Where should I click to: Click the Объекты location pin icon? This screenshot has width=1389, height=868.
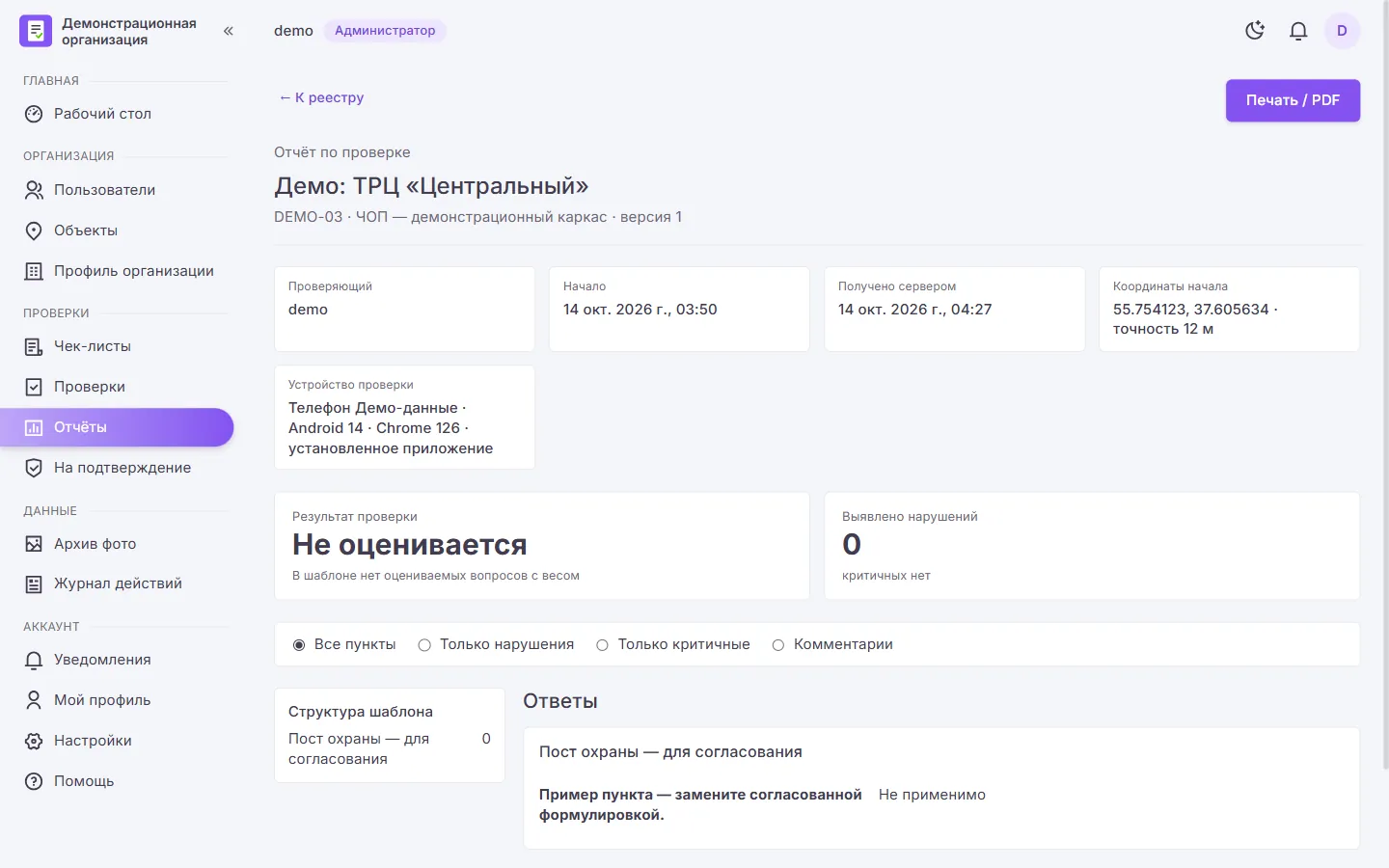[x=34, y=231]
